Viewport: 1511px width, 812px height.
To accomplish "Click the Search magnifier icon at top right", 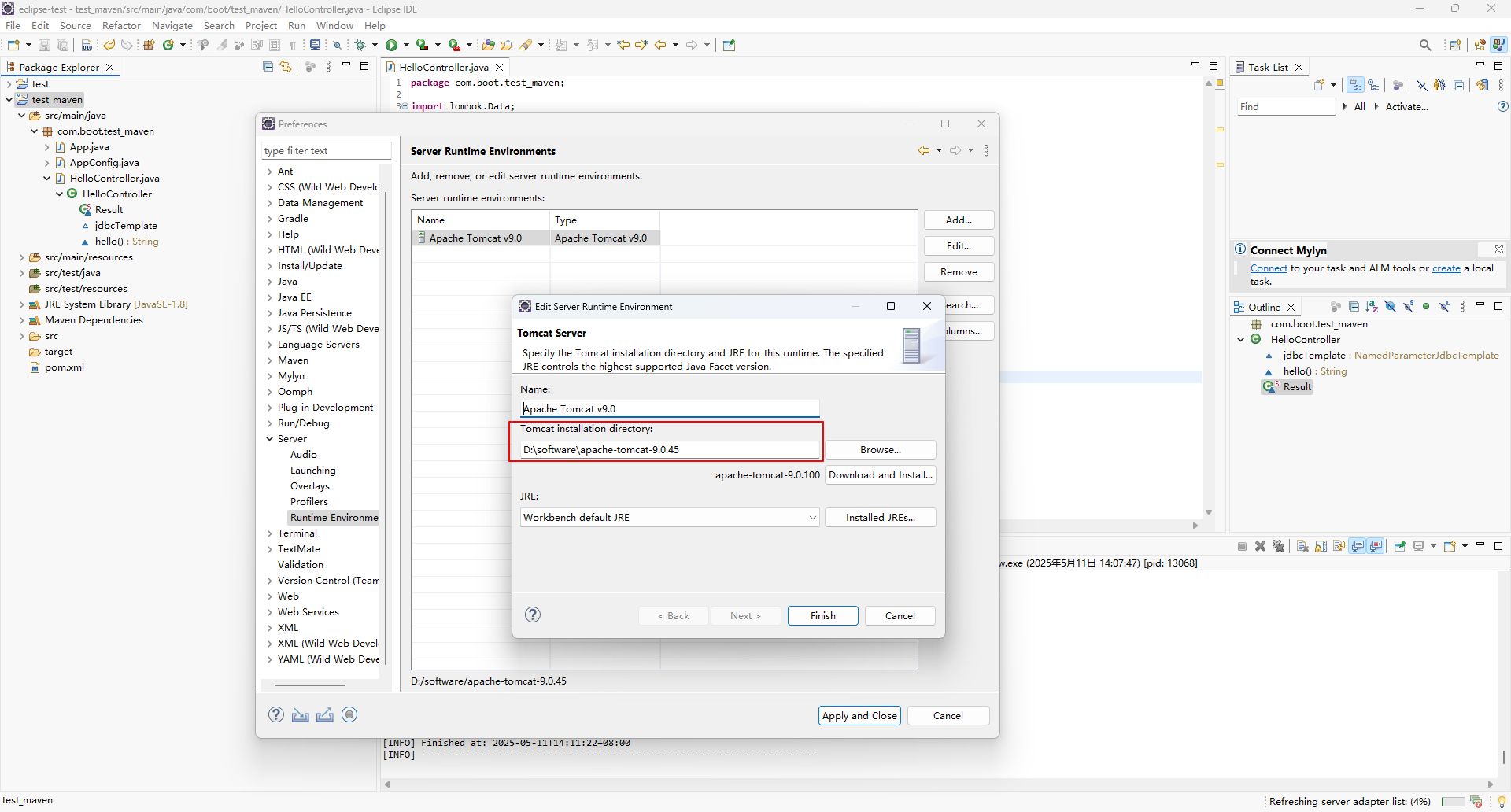I will pos(1425,45).
